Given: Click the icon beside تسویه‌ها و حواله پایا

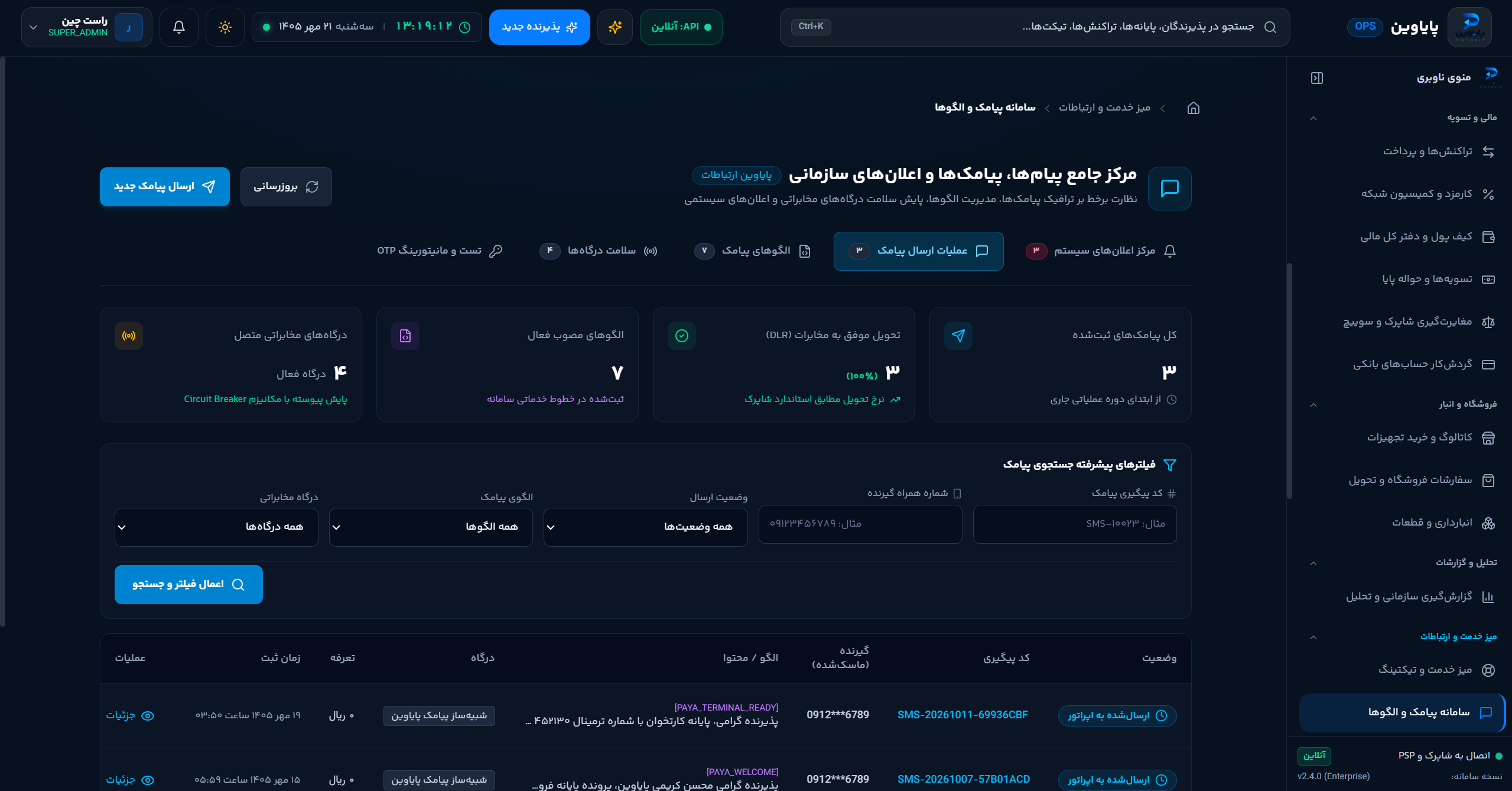Looking at the screenshot, I should [x=1488, y=280].
